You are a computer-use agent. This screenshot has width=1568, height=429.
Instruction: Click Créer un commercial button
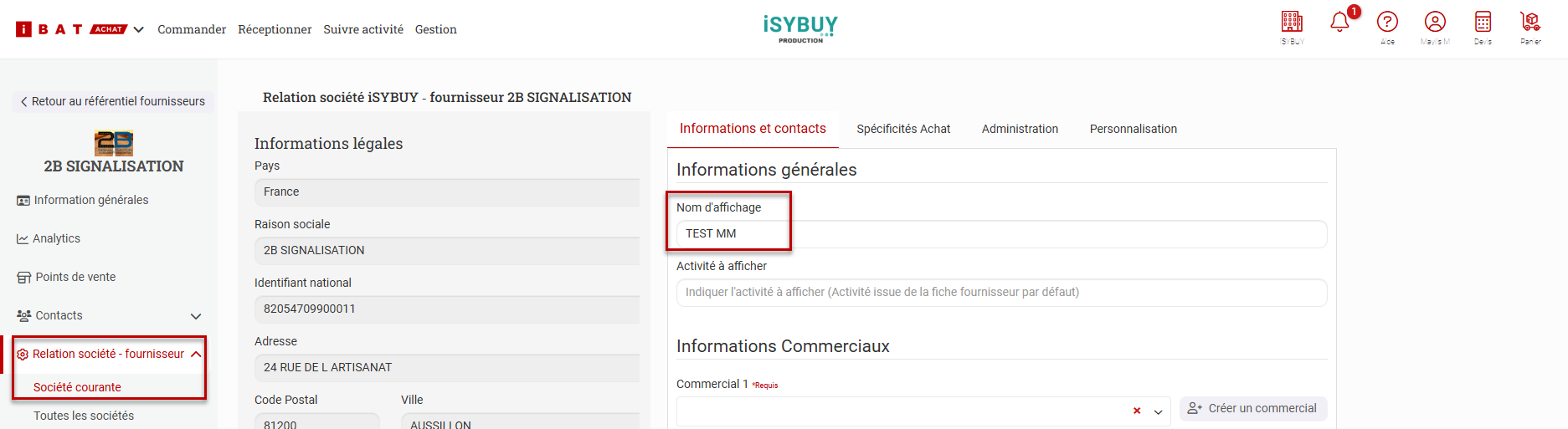[1252, 409]
